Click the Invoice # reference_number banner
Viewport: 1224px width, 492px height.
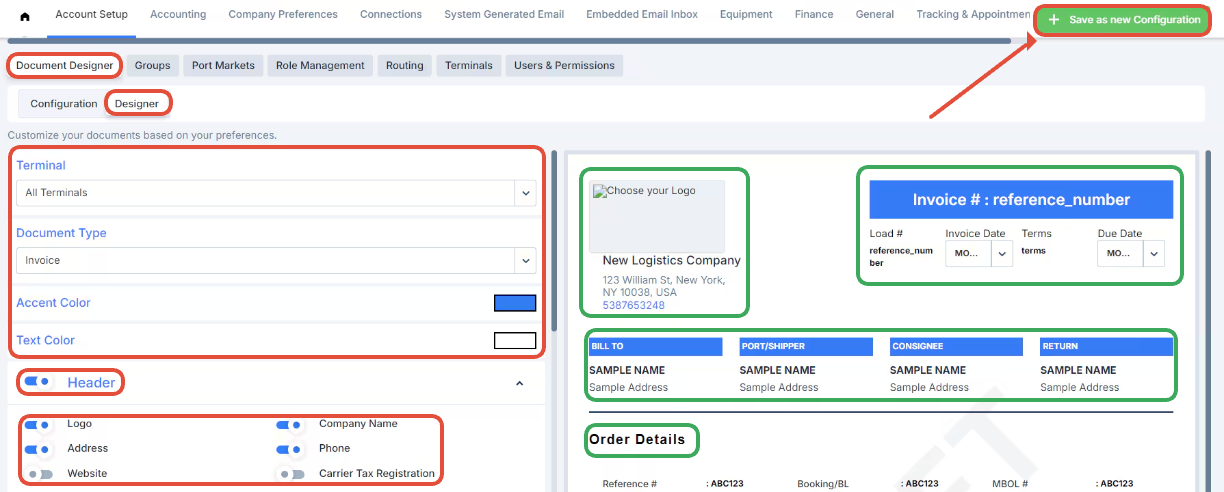pos(1021,199)
